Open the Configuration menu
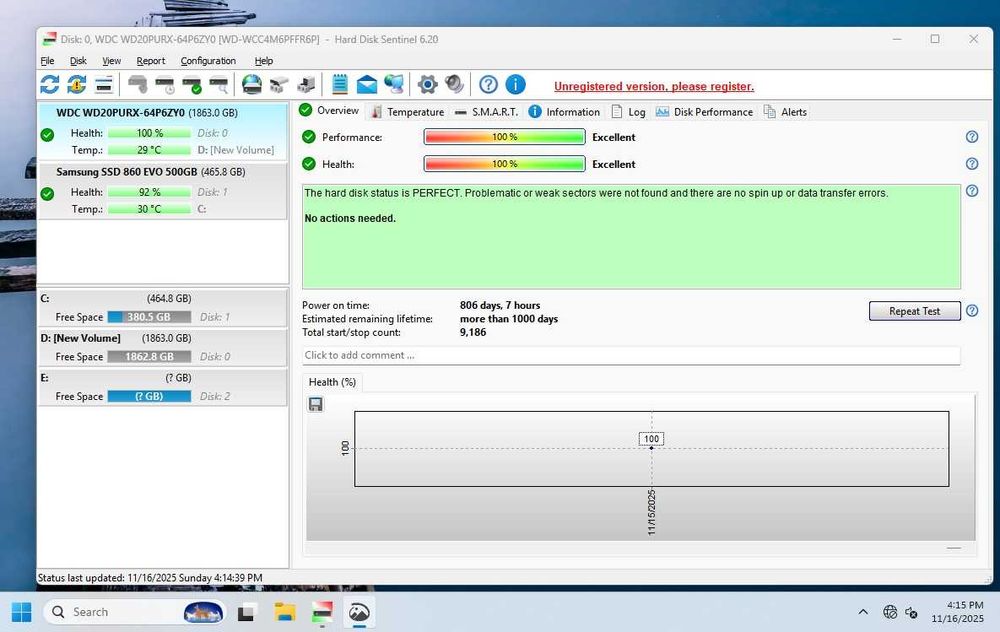Image resolution: width=1000 pixels, height=632 pixels. 208,61
